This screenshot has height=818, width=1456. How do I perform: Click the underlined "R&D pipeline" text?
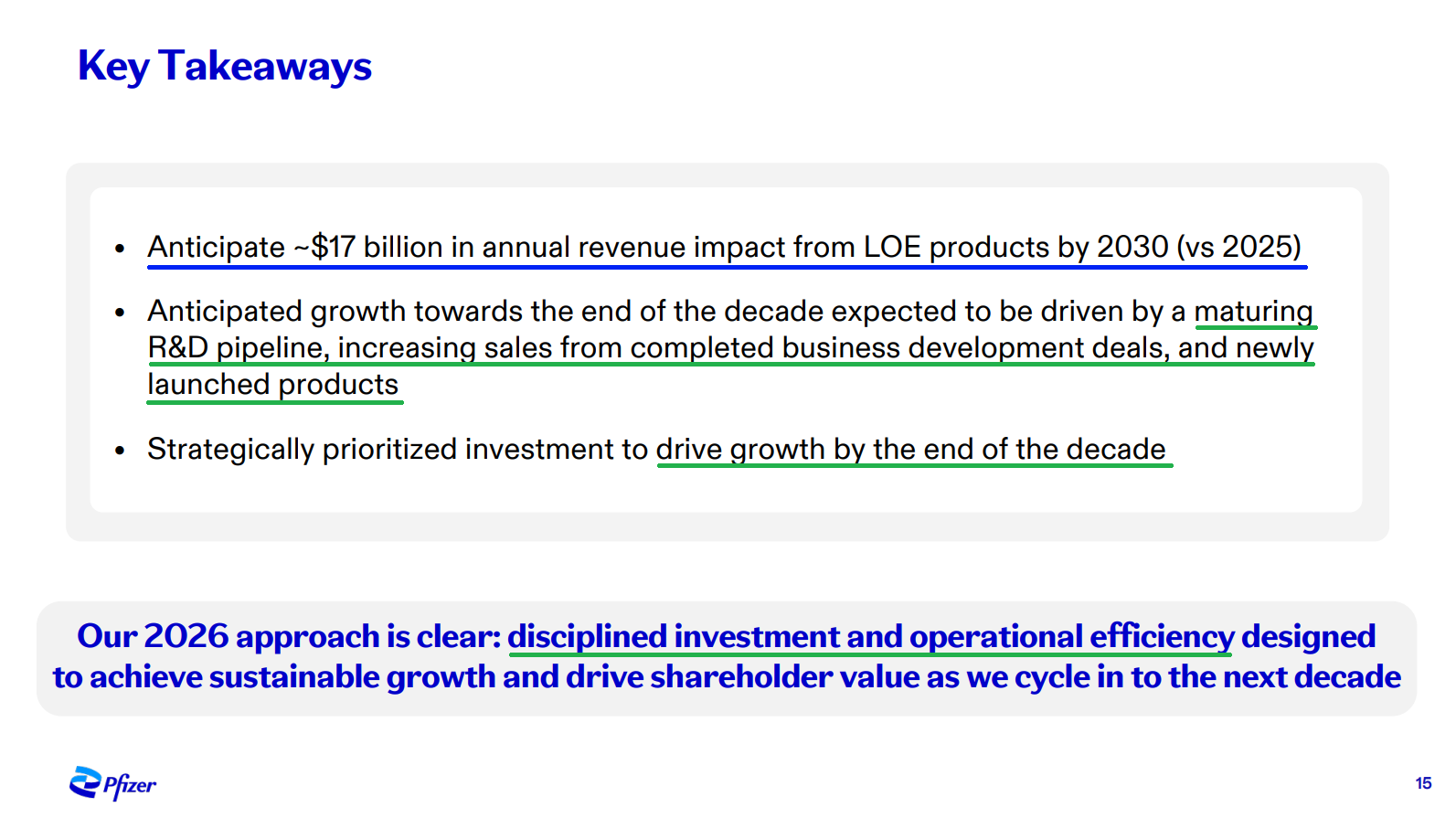point(236,348)
